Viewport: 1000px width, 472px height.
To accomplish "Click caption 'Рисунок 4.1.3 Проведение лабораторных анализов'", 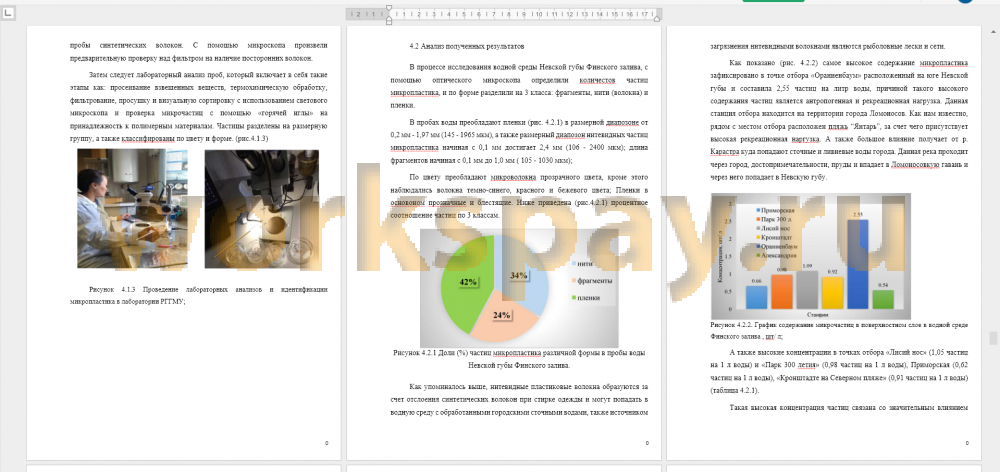I will click(x=198, y=295).
